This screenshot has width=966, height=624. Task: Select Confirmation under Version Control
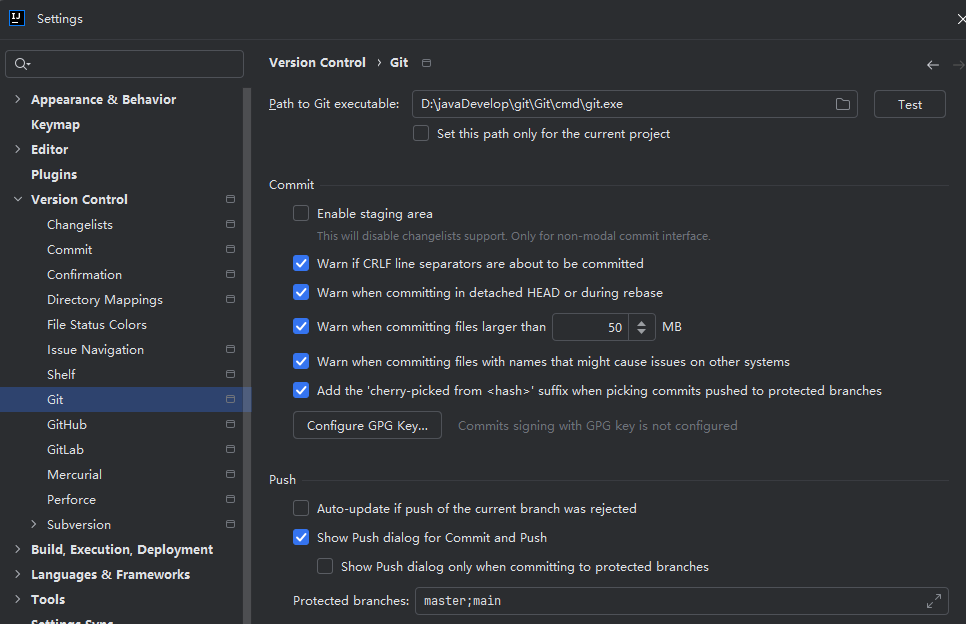point(84,274)
